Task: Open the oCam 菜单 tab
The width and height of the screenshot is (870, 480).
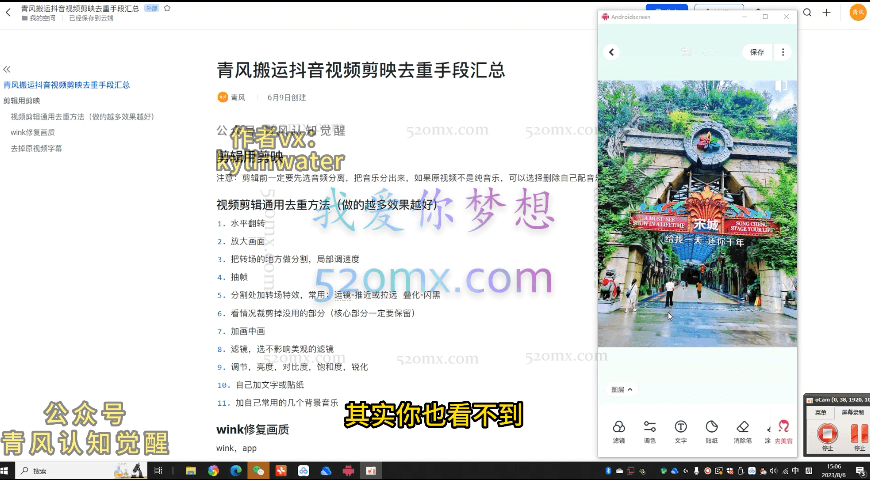Action: coord(821,412)
